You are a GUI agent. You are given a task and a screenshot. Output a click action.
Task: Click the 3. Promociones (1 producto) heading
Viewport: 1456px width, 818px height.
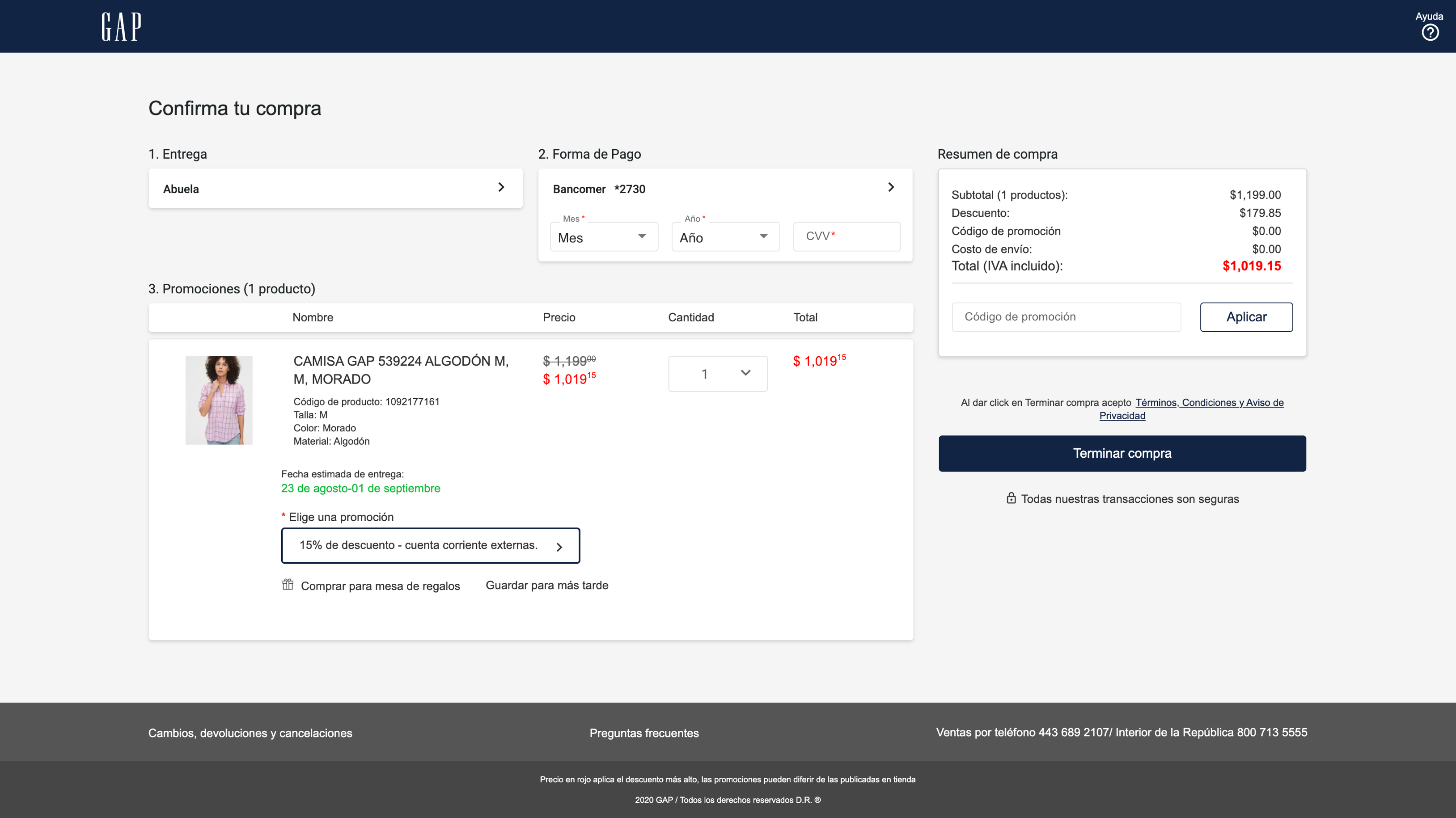pos(232,289)
